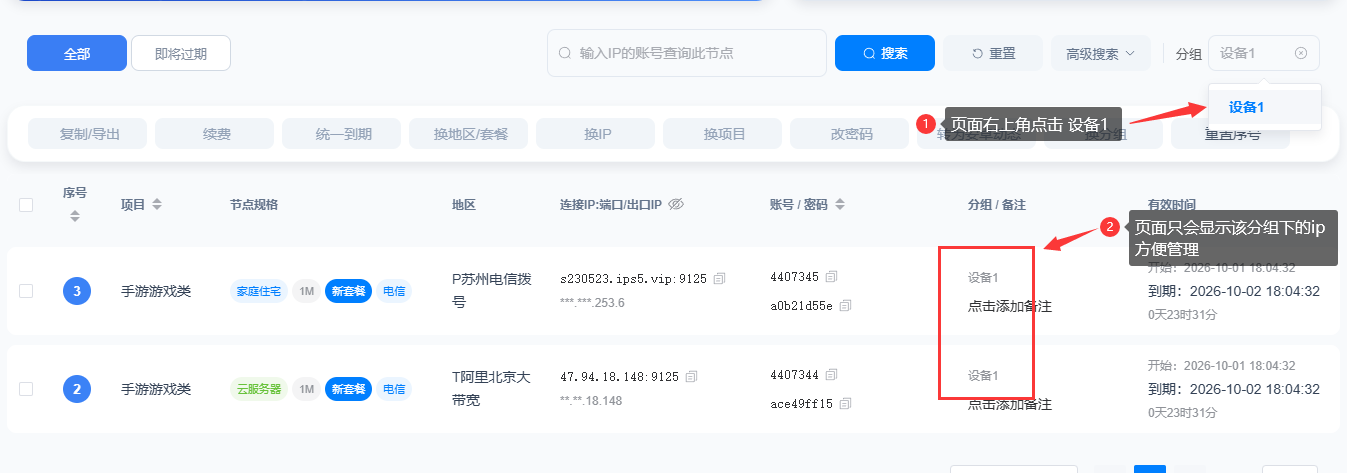Copy the 47.94.18.148:9125 address icon
This screenshot has height=473, width=1347.
point(691,376)
